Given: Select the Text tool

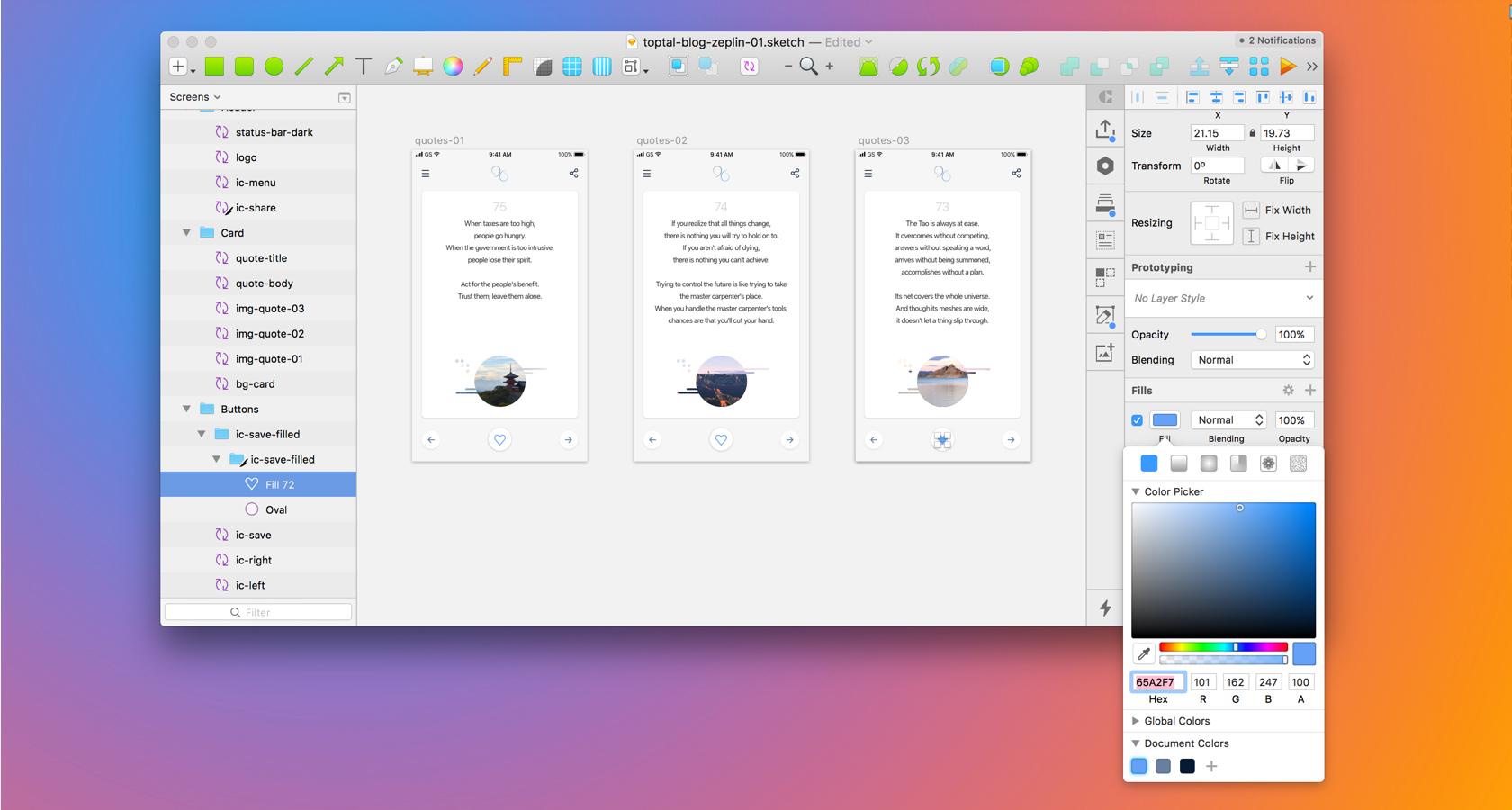Looking at the screenshot, I should click(364, 67).
